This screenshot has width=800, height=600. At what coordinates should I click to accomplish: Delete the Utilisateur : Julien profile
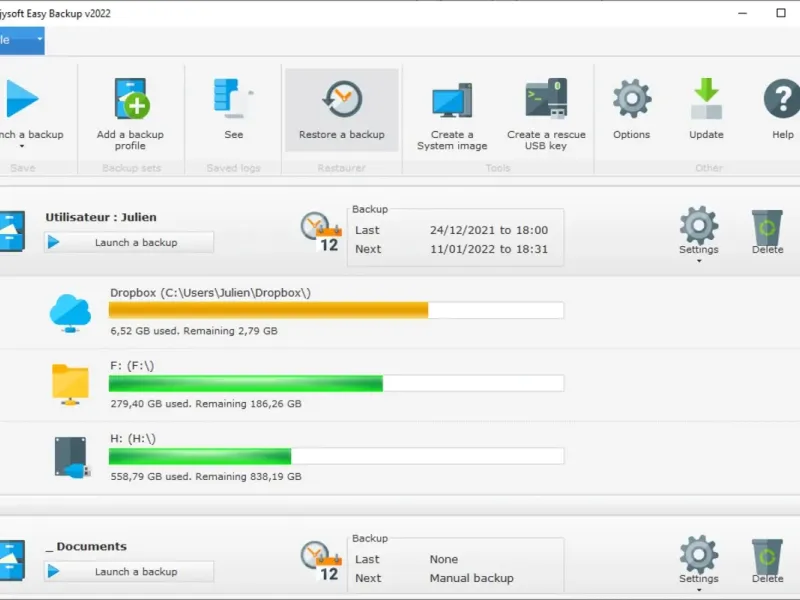767,232
